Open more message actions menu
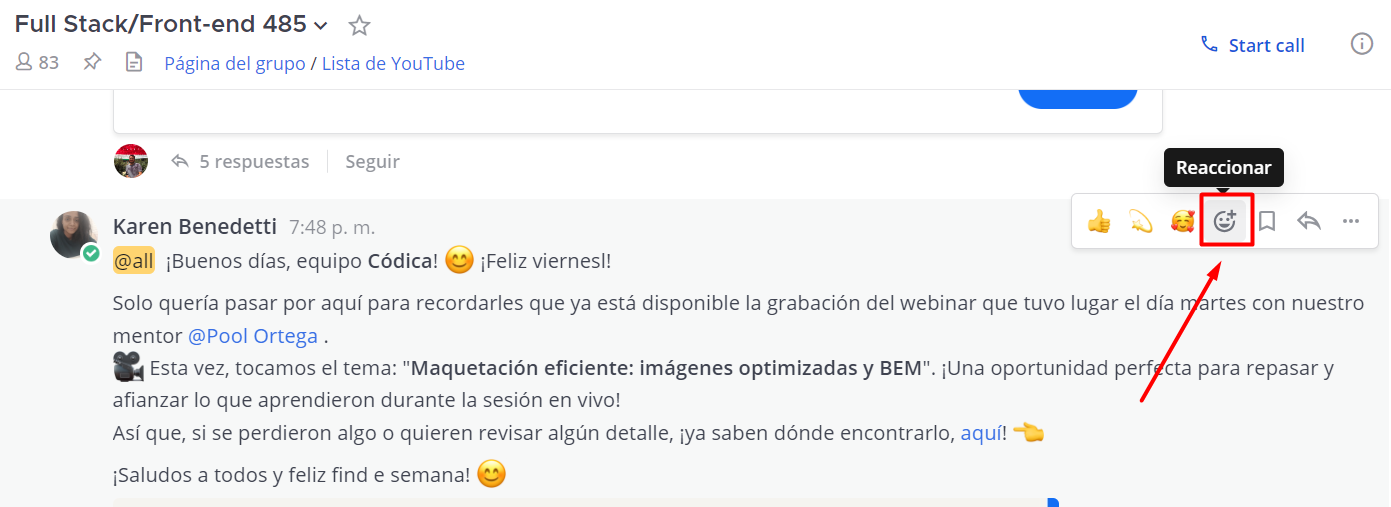The width and height of the screenshot is (1391, 507). click(x=1351, y=221)
